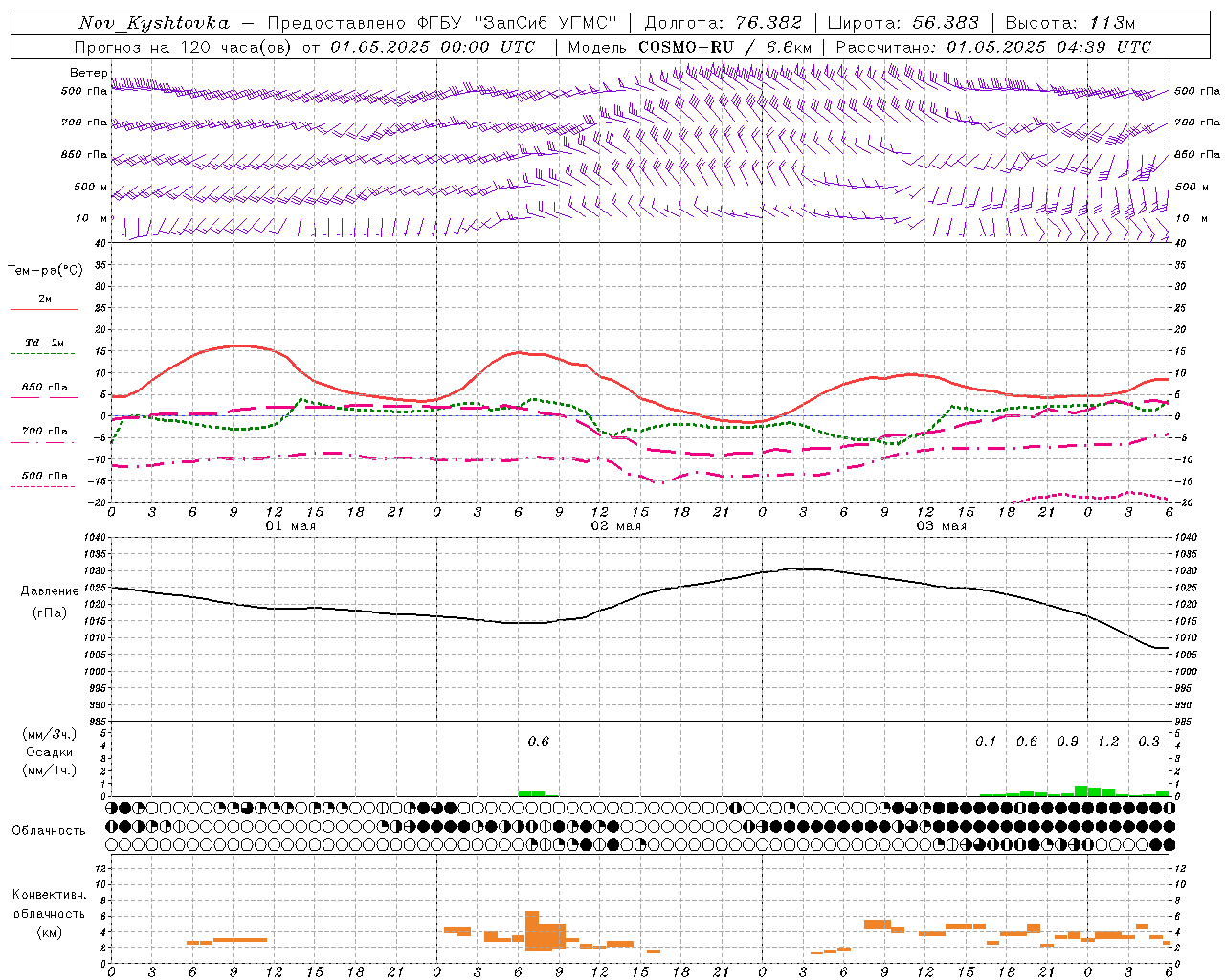
Task: Click the red solid line sample under 2м
Action: click(45, 309)
